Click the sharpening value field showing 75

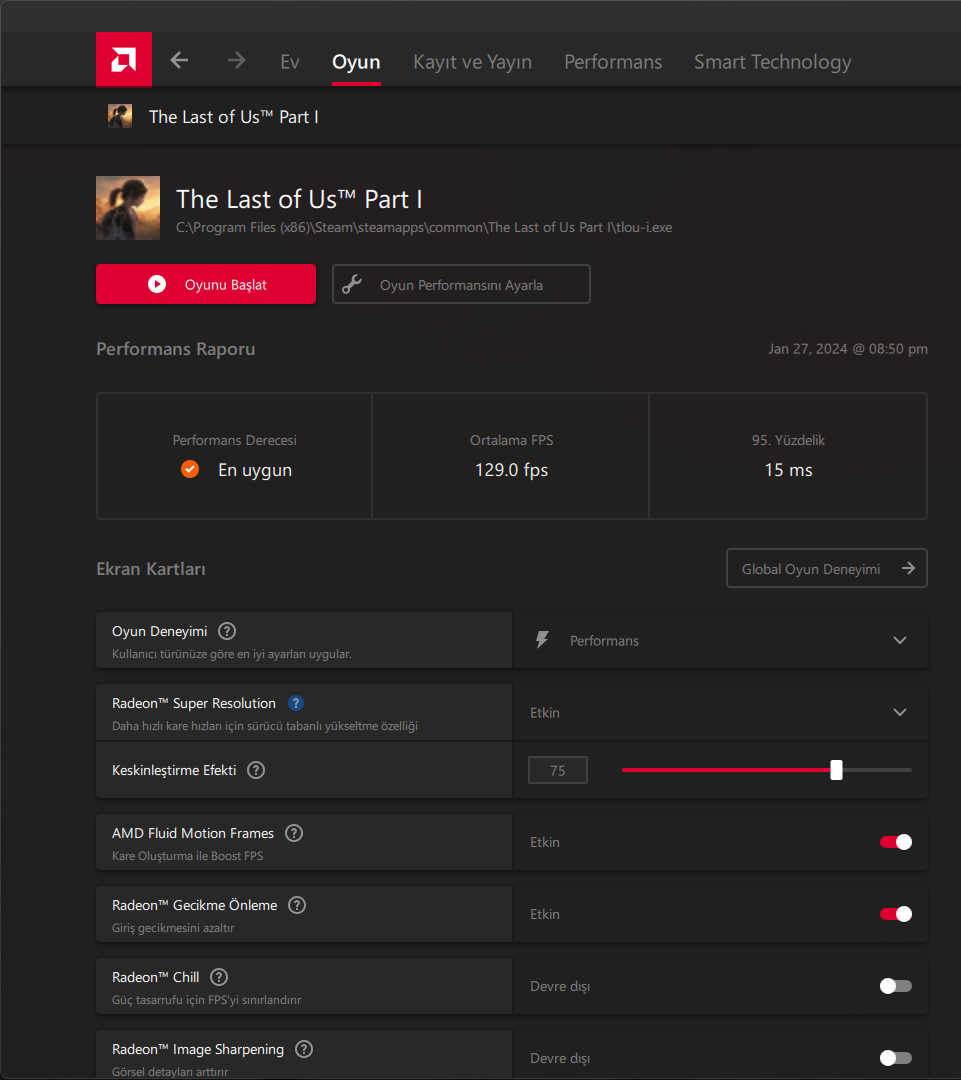pos(558,770)
